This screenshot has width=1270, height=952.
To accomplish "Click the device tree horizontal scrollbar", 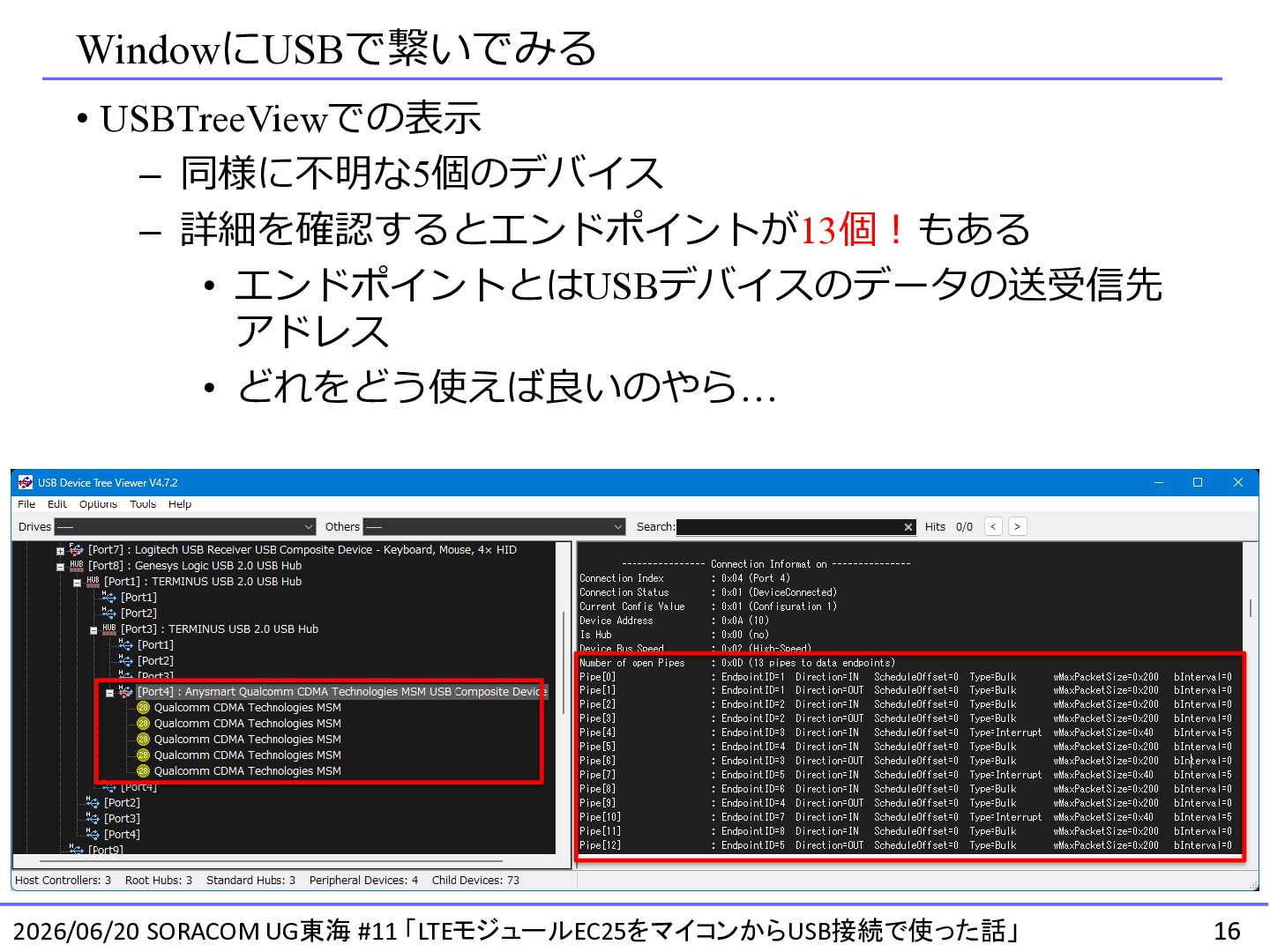I will 272,860.
